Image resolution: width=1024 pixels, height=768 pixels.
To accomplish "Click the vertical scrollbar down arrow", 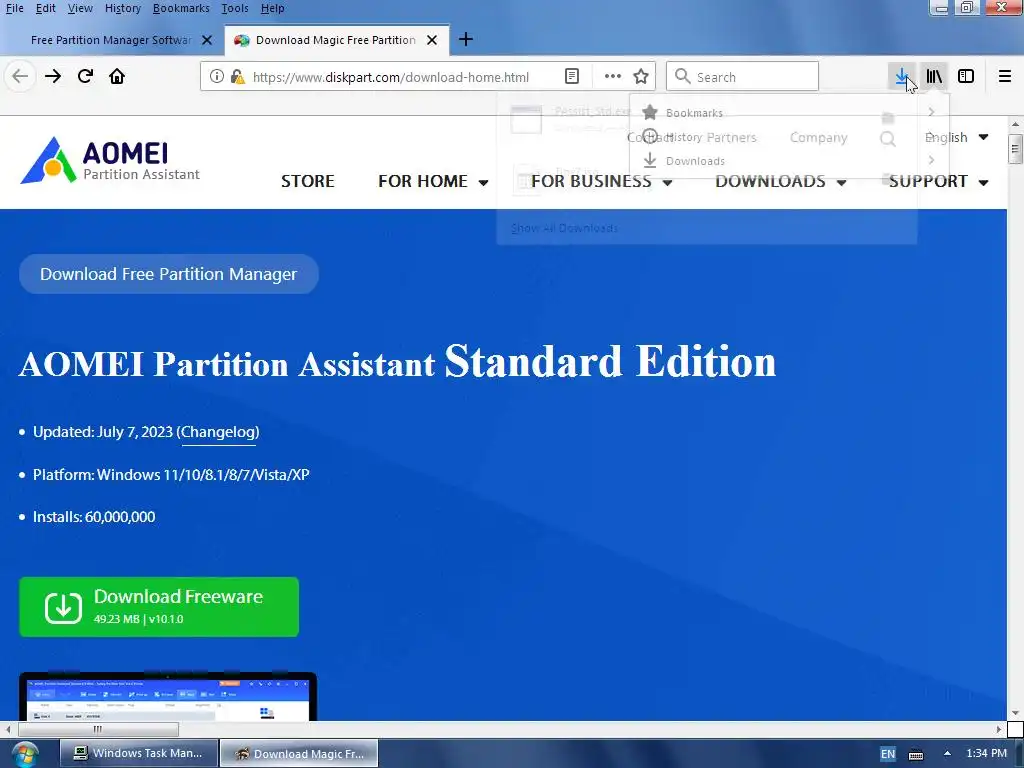I will [x=1015, y=713].
